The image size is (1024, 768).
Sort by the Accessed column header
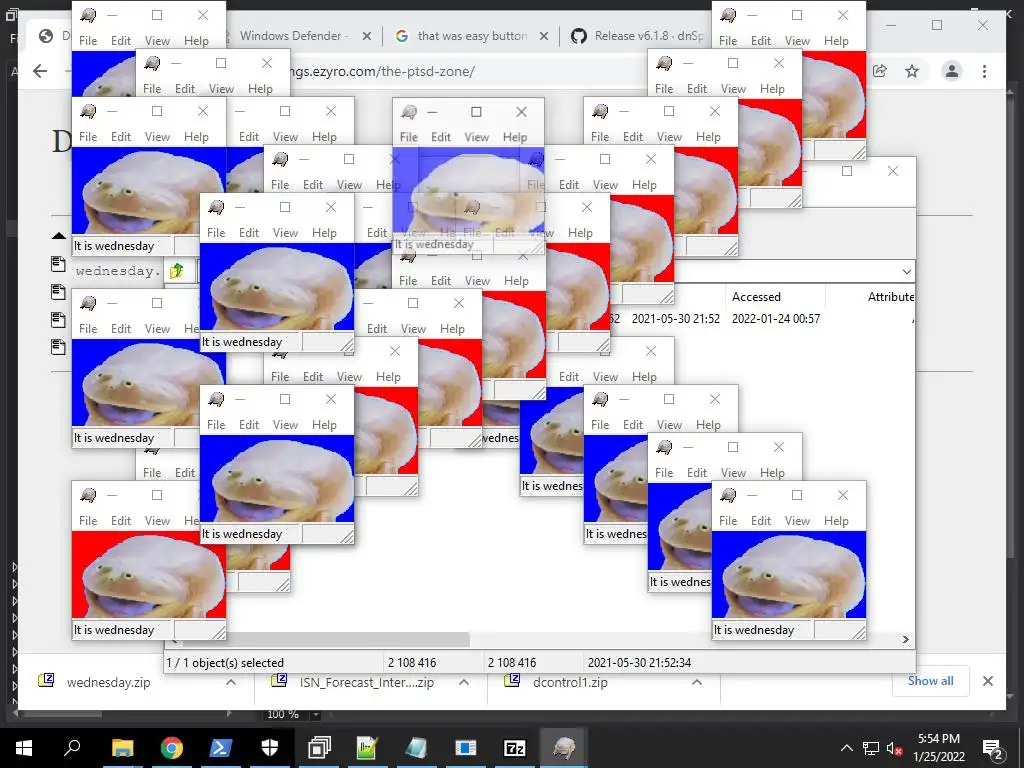[x=756, y=296]
